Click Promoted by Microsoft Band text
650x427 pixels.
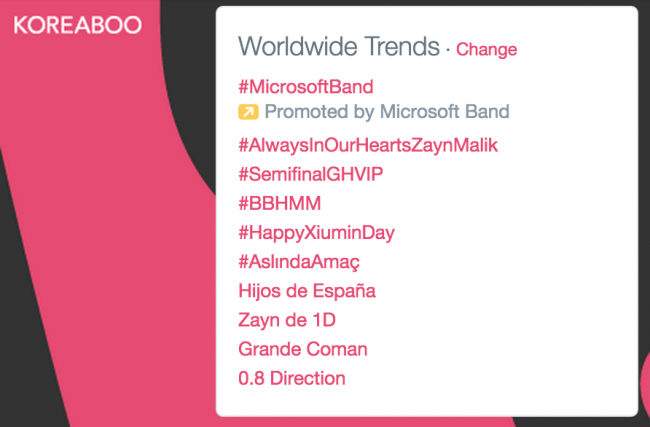pyautogui.click(x=387, y=112)
